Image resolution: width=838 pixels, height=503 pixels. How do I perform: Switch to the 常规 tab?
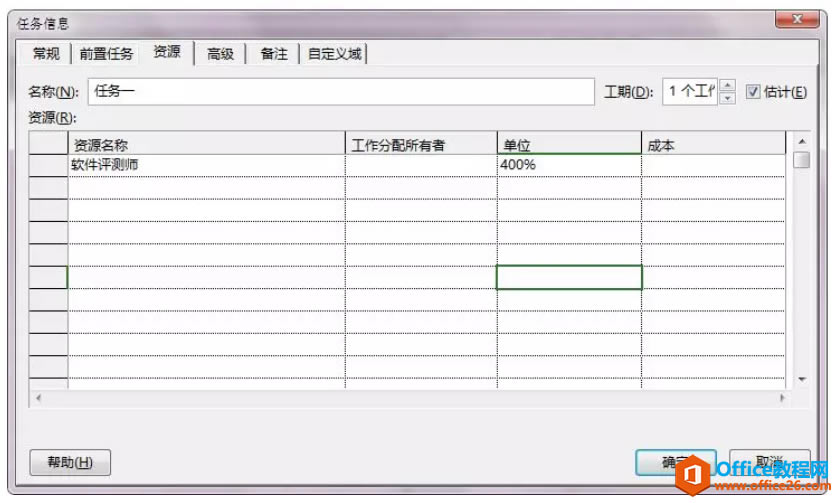click(46, 53)
